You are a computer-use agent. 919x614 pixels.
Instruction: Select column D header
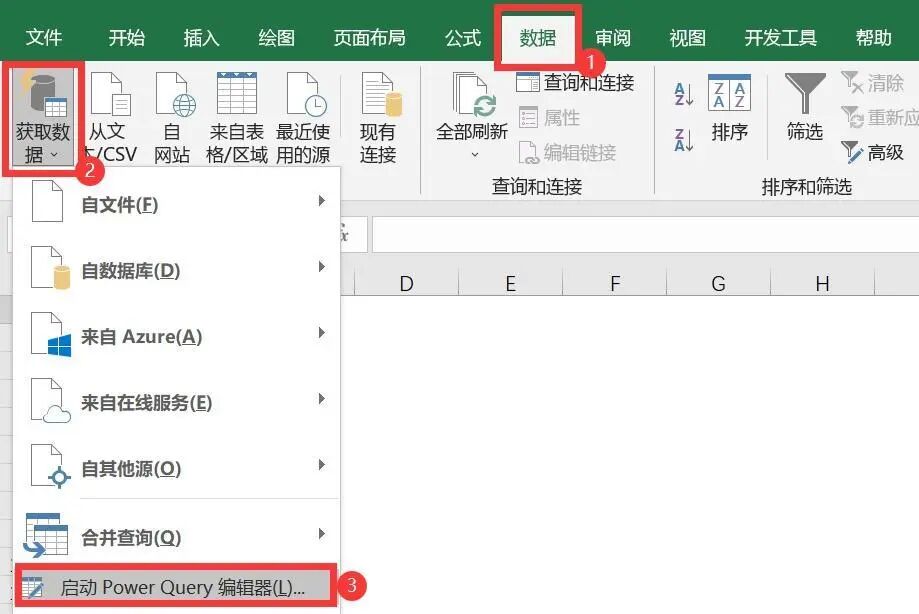point(406,284)
